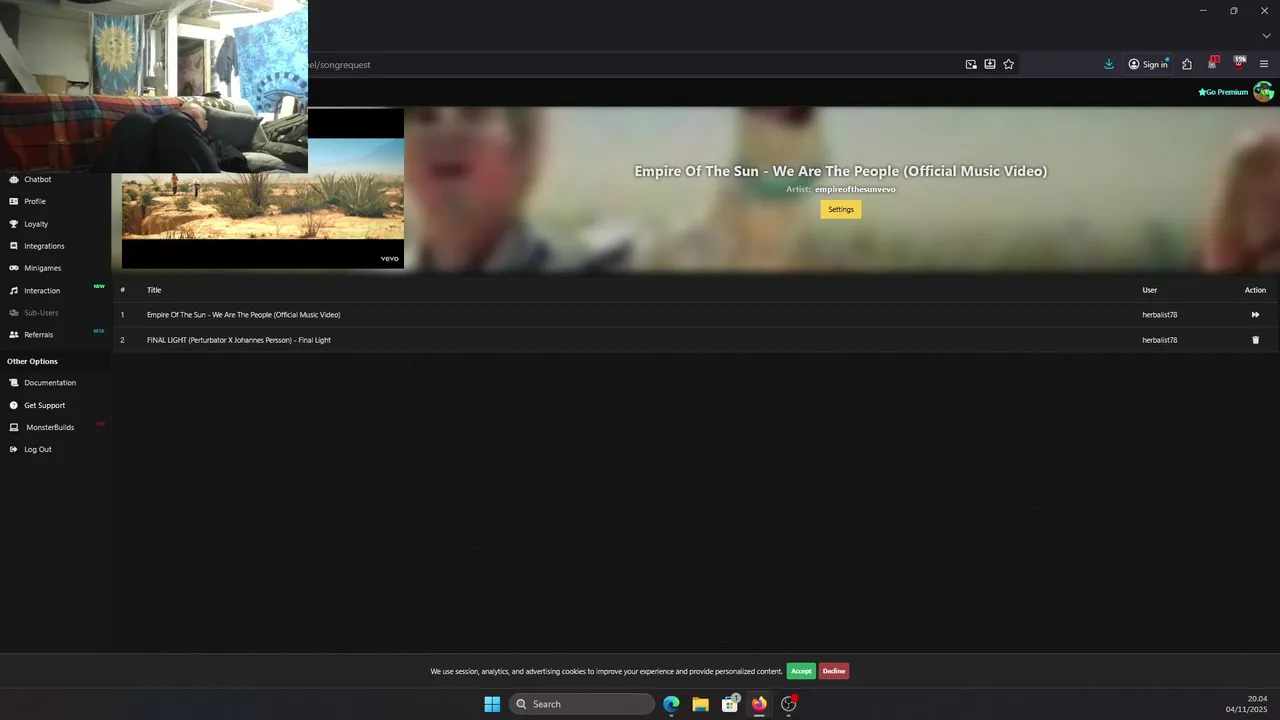Image resolution: width=1280 pixels, height=720 pixels.
Task: Select the Empire Of The Sun queue row title
Action: pyautogui.click(x=243, y=315)
